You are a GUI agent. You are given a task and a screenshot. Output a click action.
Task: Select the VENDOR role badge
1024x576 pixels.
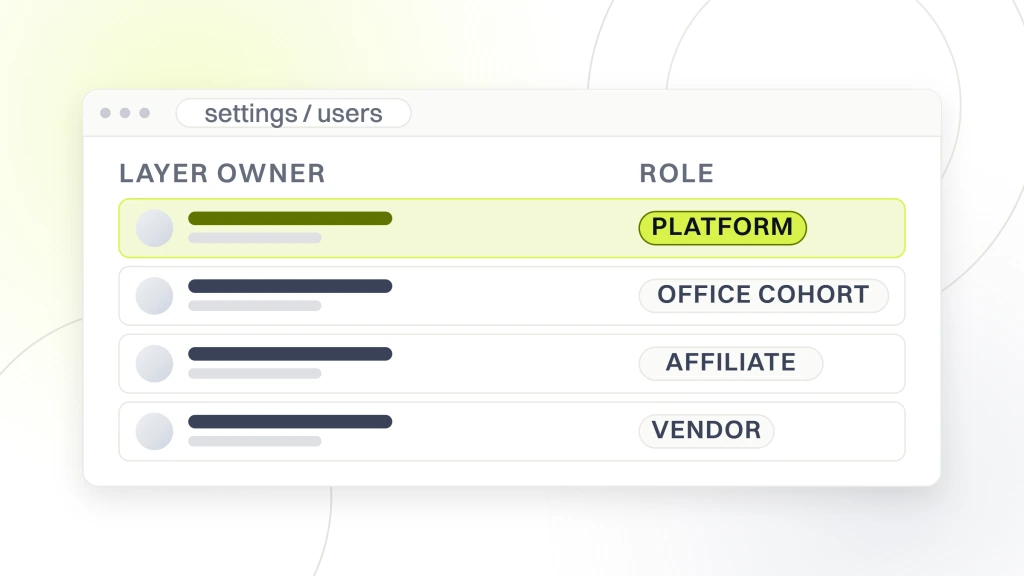coord(706,431)
